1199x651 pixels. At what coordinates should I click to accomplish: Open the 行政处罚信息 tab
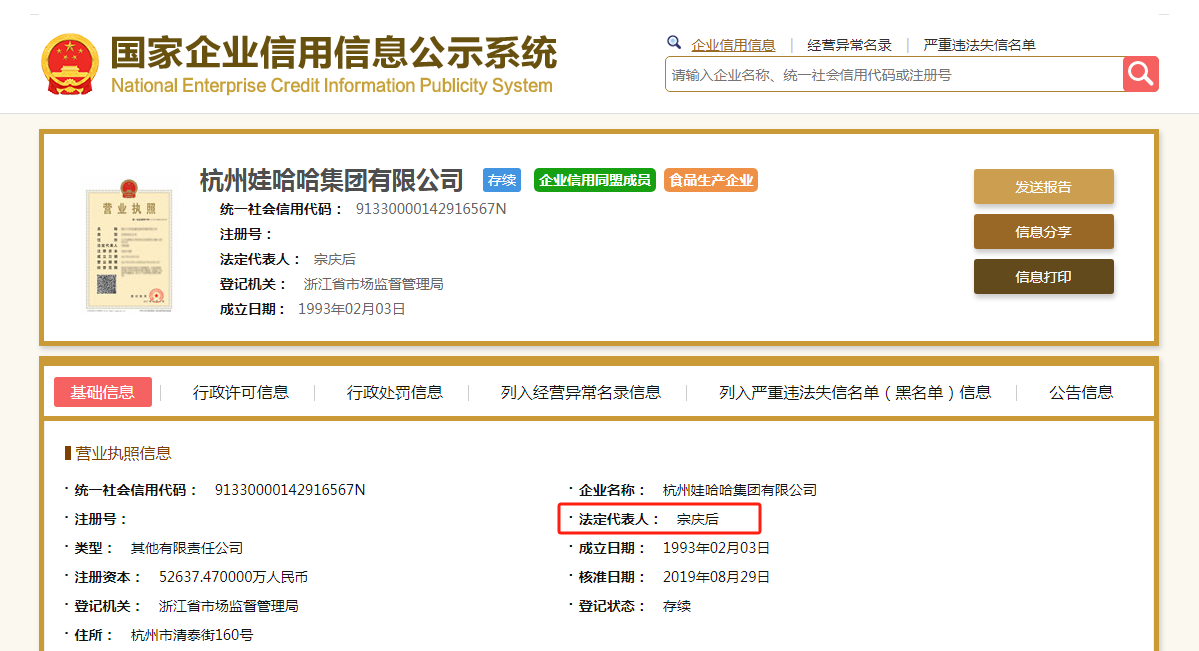(x=395, y=392)
